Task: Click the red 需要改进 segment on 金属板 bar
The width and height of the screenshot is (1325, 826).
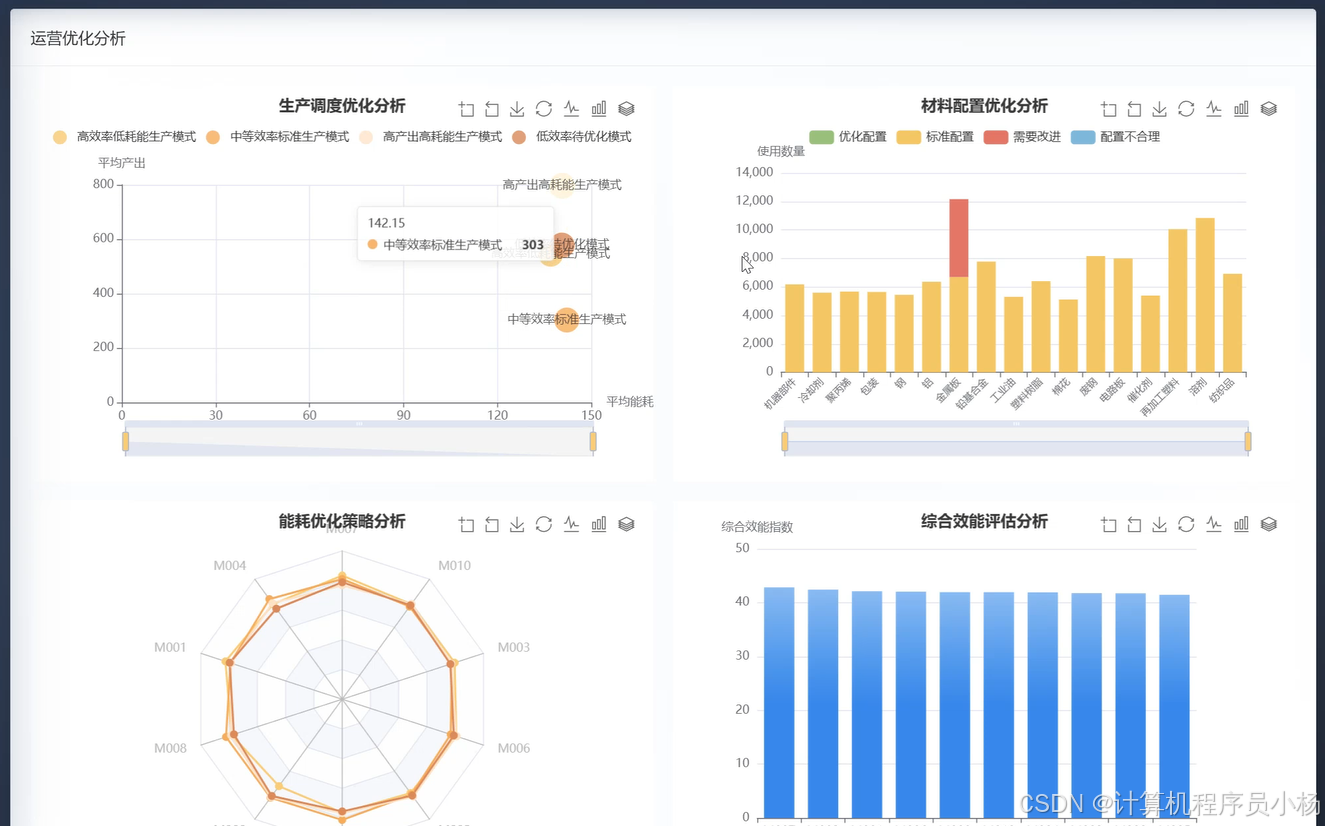Action: click(x=958, y=238)
